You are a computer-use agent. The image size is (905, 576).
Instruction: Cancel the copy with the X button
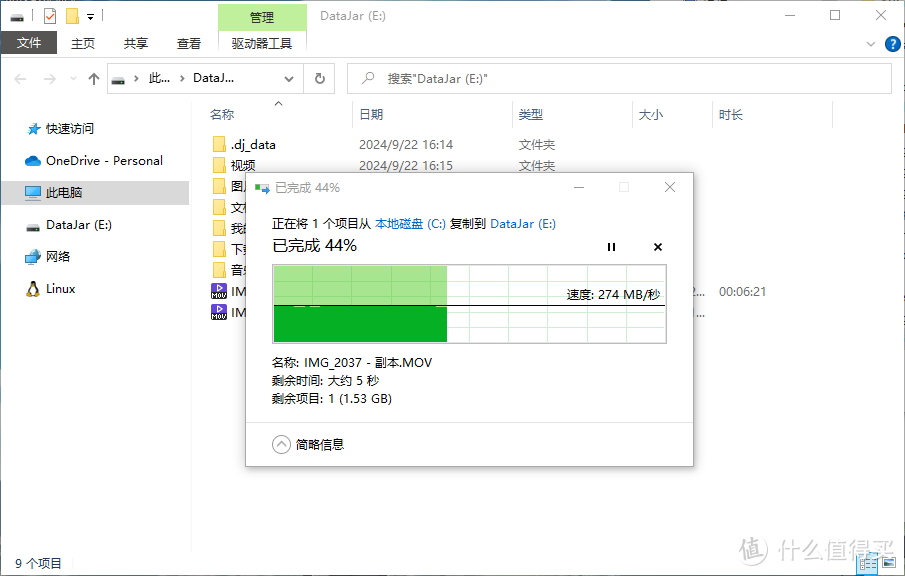657,247
